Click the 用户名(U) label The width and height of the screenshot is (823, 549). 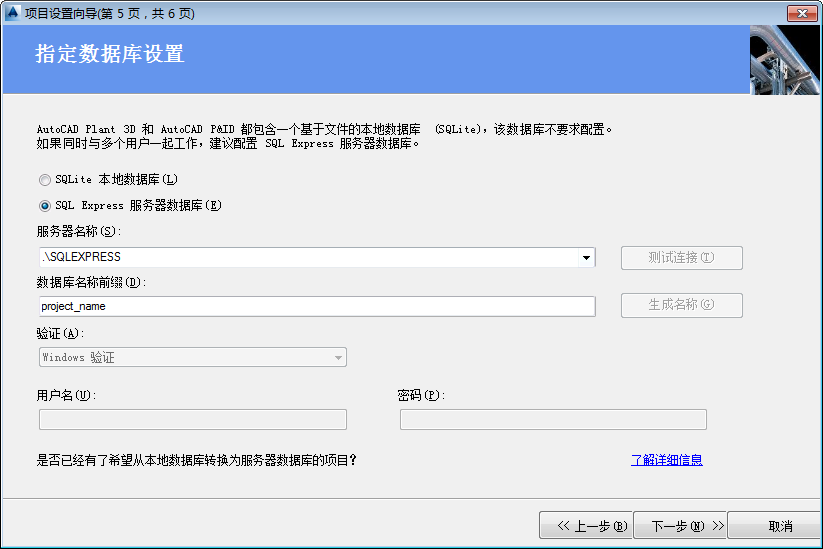(x=67, y=395)
